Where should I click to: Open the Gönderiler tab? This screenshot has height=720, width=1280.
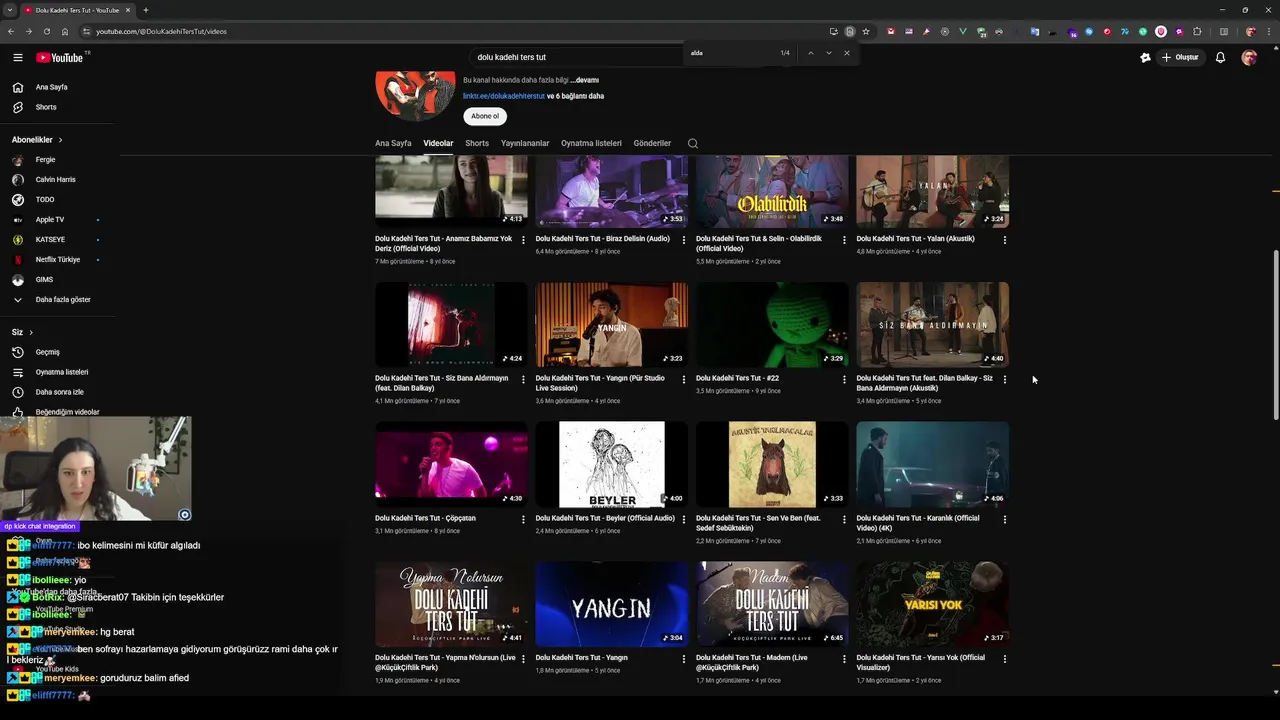(x=652, y=143)
